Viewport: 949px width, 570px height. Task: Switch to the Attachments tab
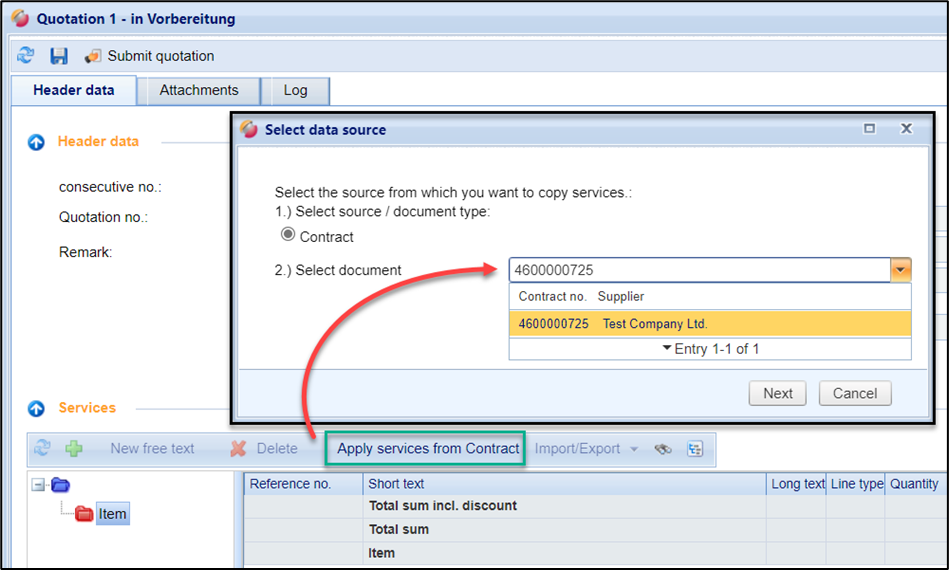click(199, 90)
